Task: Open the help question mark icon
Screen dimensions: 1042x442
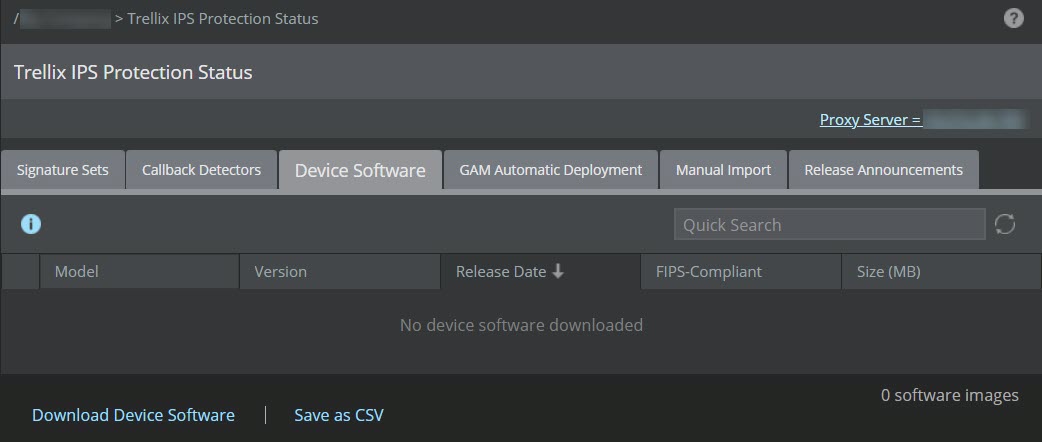Action: (x=1013, y=19)
